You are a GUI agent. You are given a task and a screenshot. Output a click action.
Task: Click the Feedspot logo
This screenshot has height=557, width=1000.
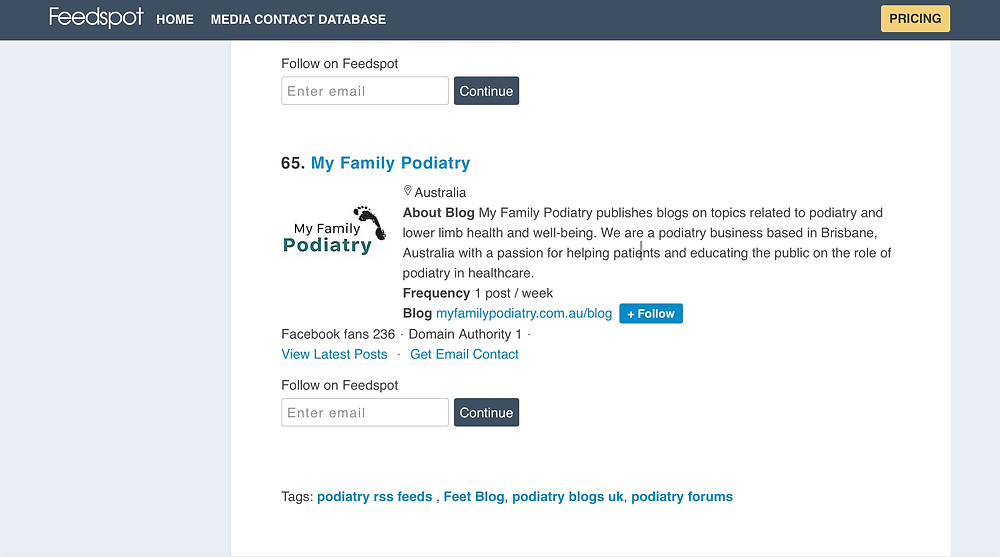click(96, 17)
